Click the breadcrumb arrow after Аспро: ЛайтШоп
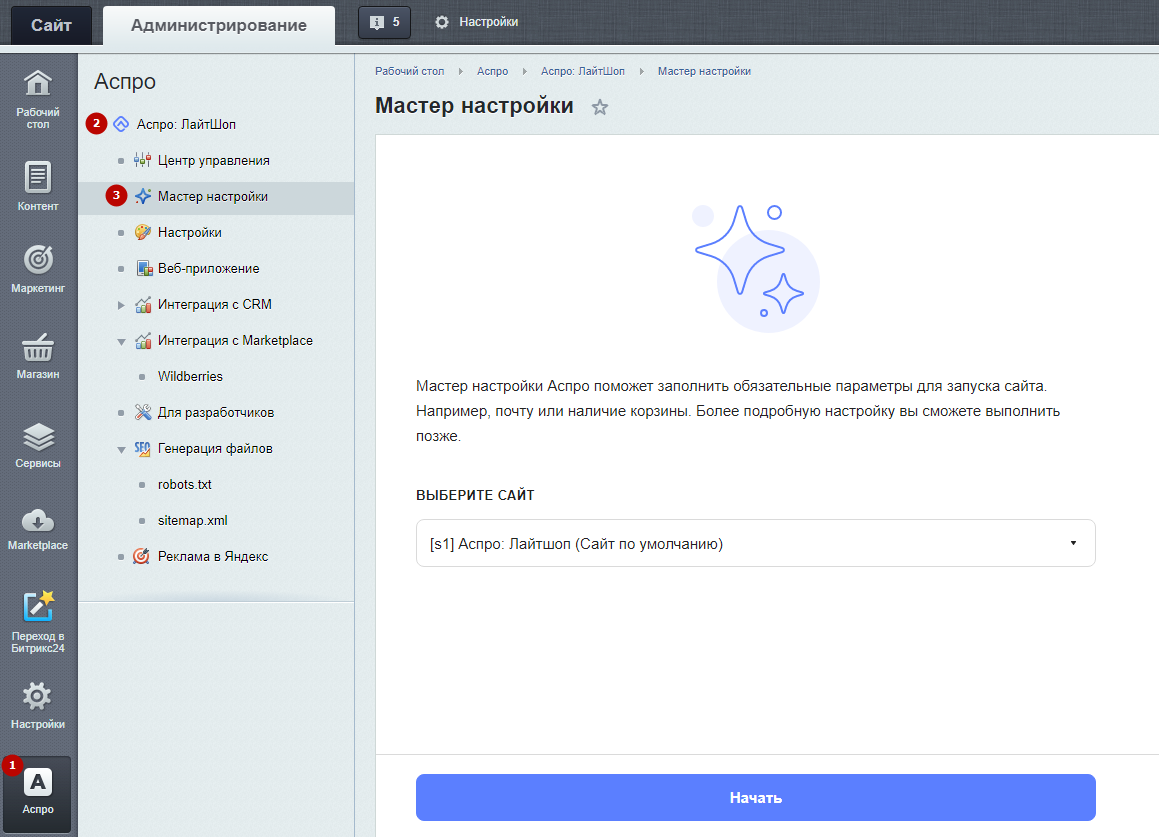 point(642,72)
